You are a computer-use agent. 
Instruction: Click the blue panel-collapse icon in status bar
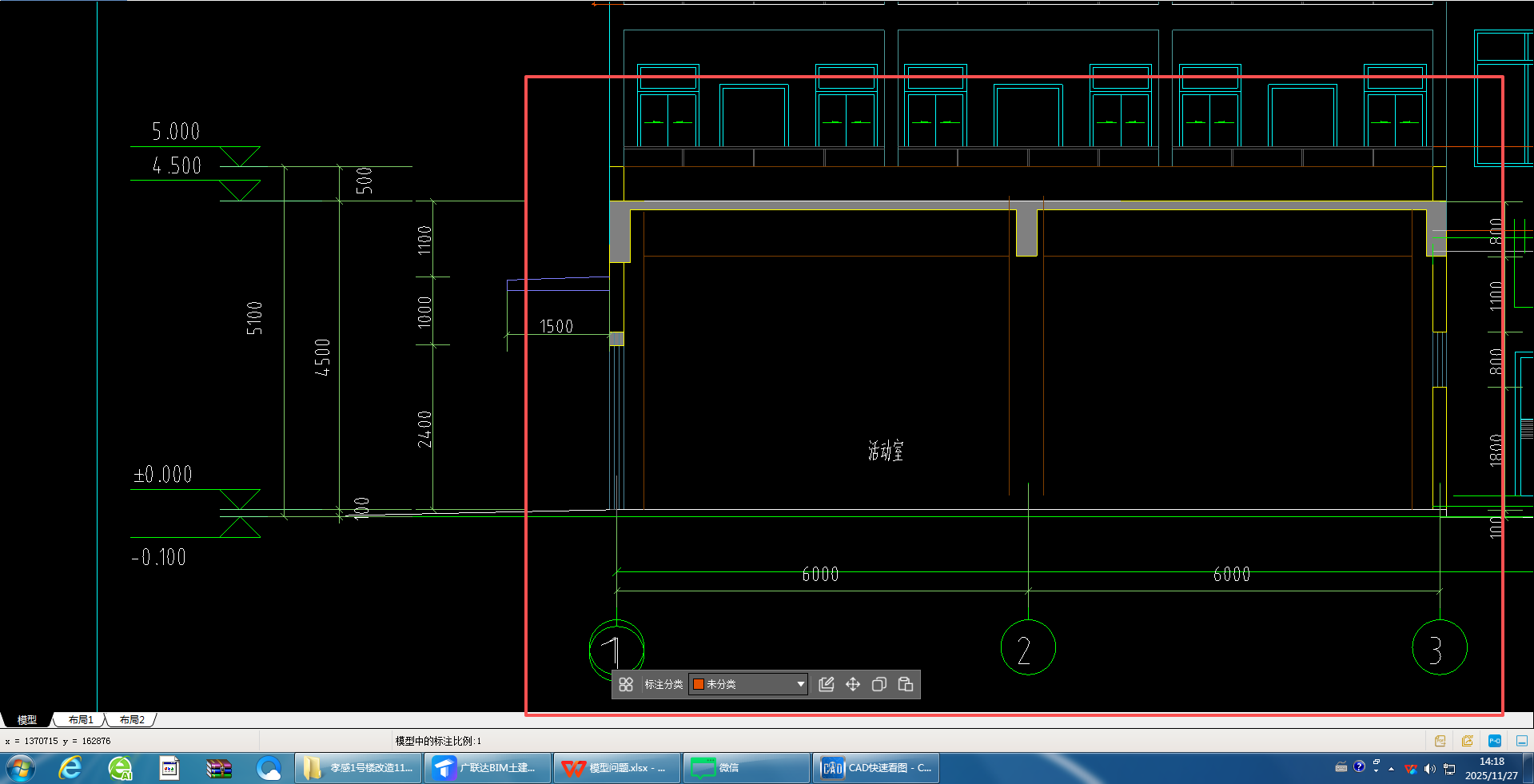[x=1522, y=741]
